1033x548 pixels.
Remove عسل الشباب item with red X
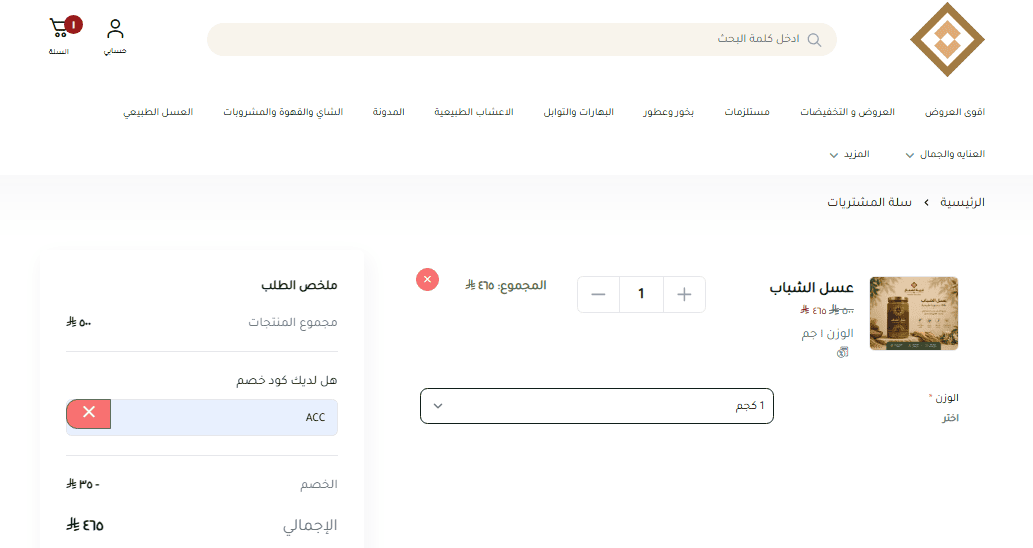(x=427, y=279)
